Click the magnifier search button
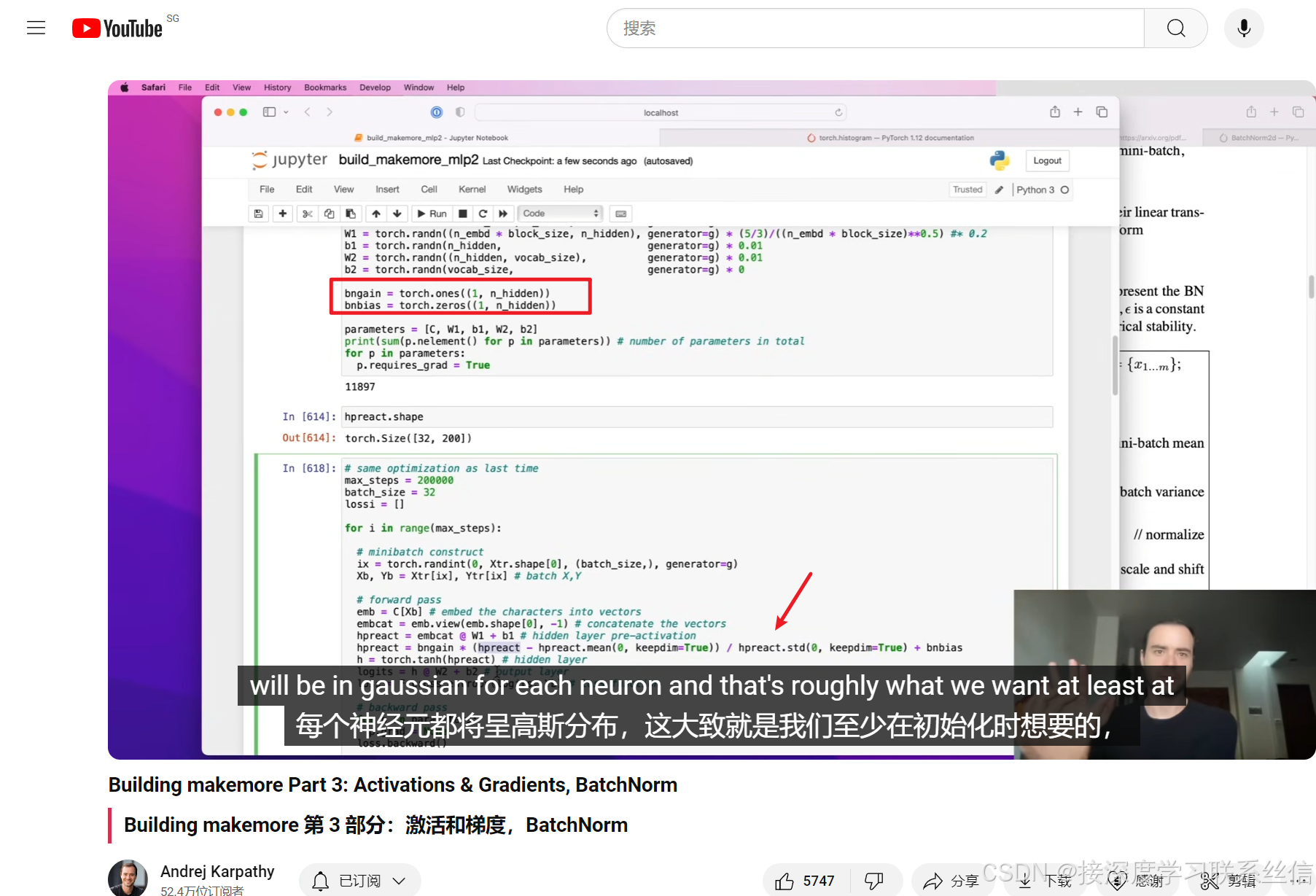 [1175, 28]
